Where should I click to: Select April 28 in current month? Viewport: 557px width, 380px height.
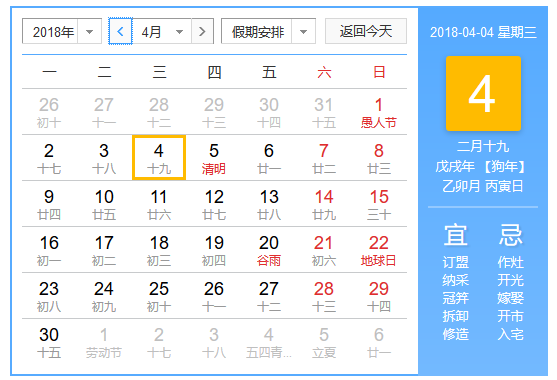click(324, 296)
